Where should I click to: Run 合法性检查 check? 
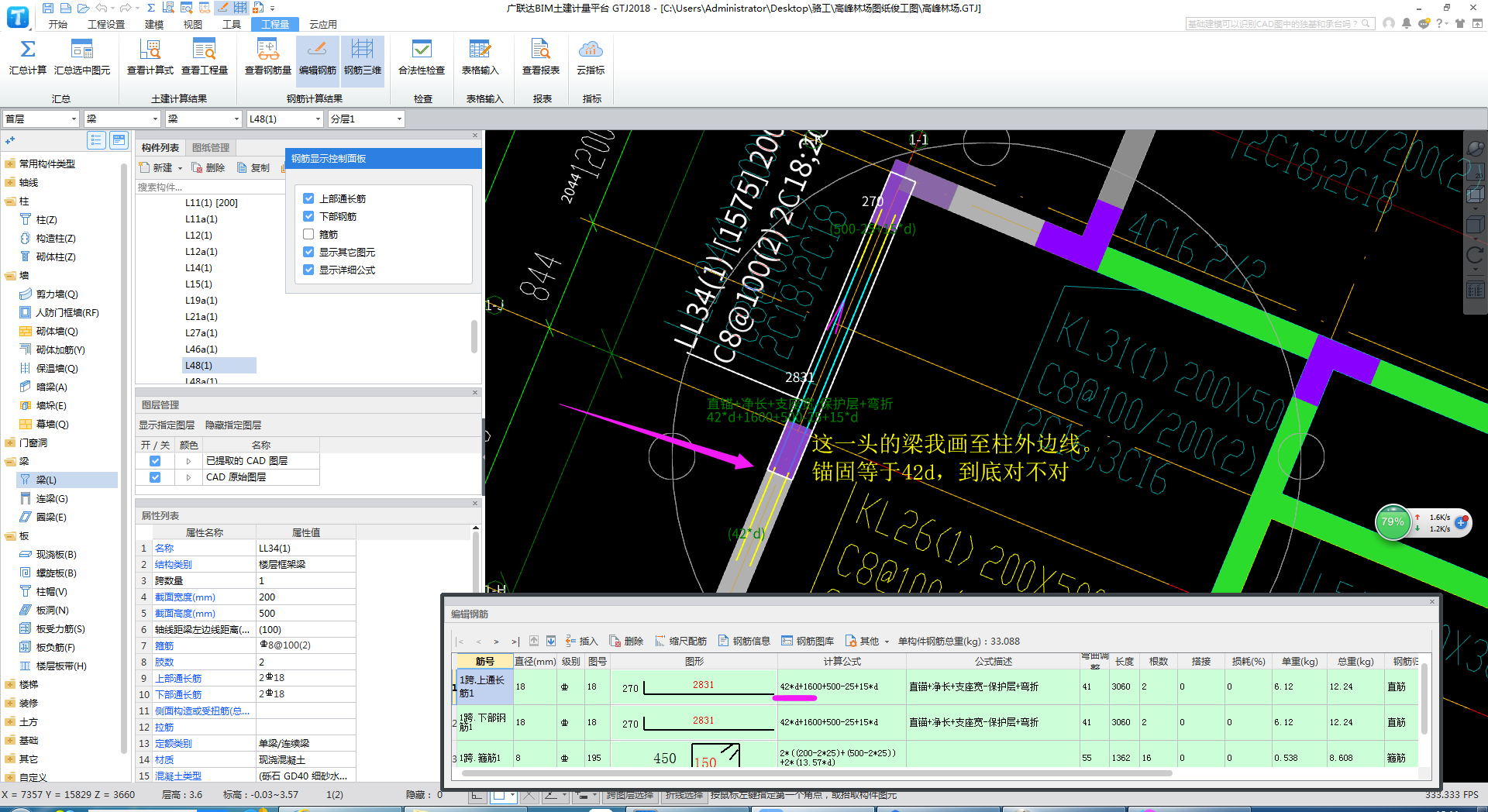tap(422, 57)
